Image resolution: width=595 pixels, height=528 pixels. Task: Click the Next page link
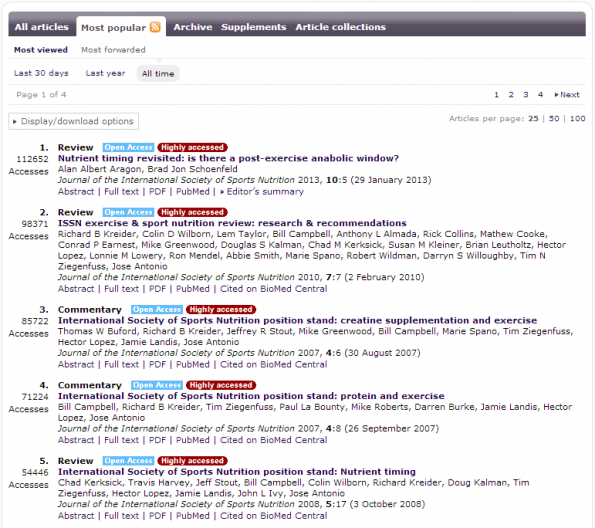[x=567, y=95]
